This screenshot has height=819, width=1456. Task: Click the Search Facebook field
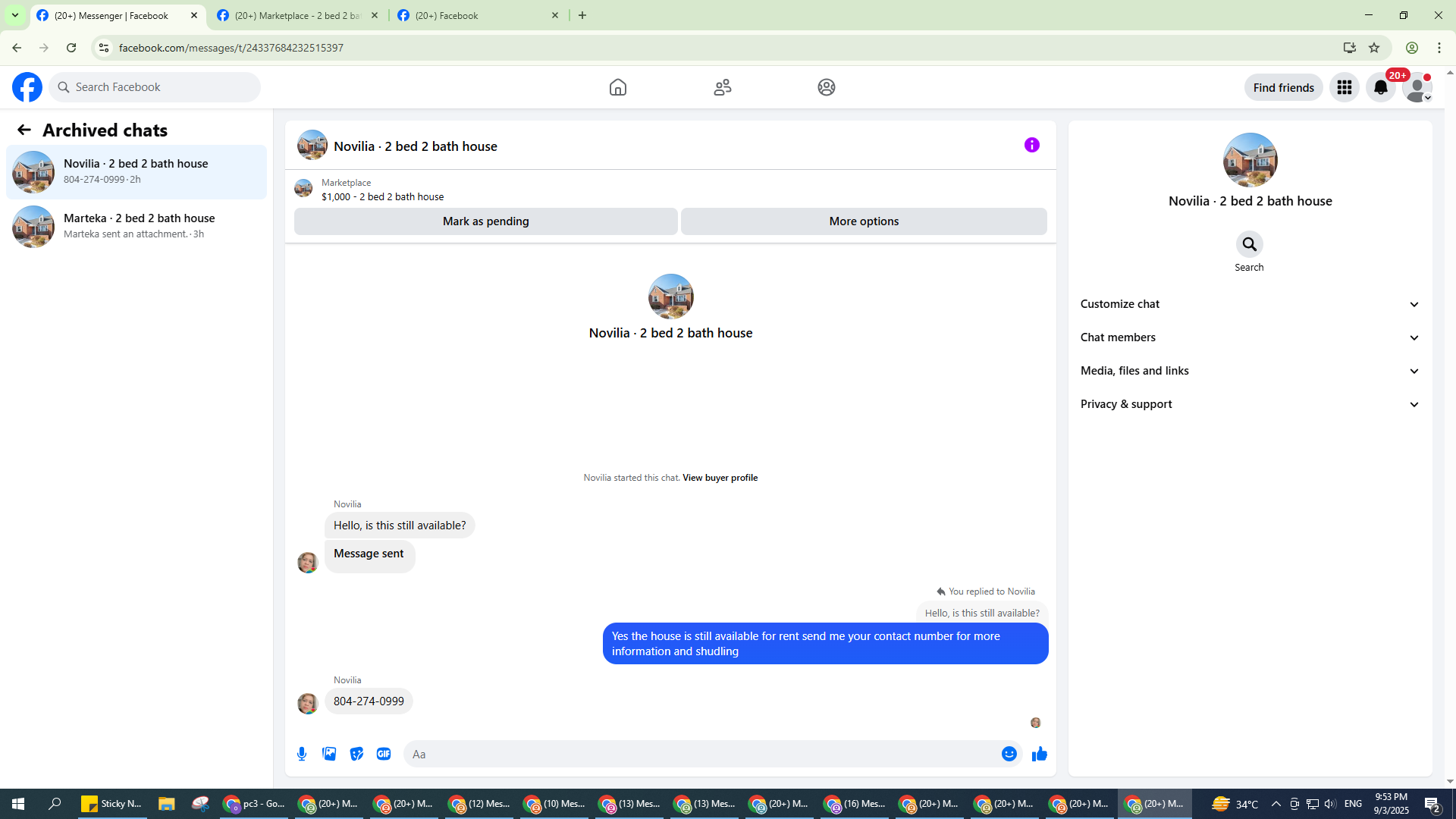(x=155, y=87)
